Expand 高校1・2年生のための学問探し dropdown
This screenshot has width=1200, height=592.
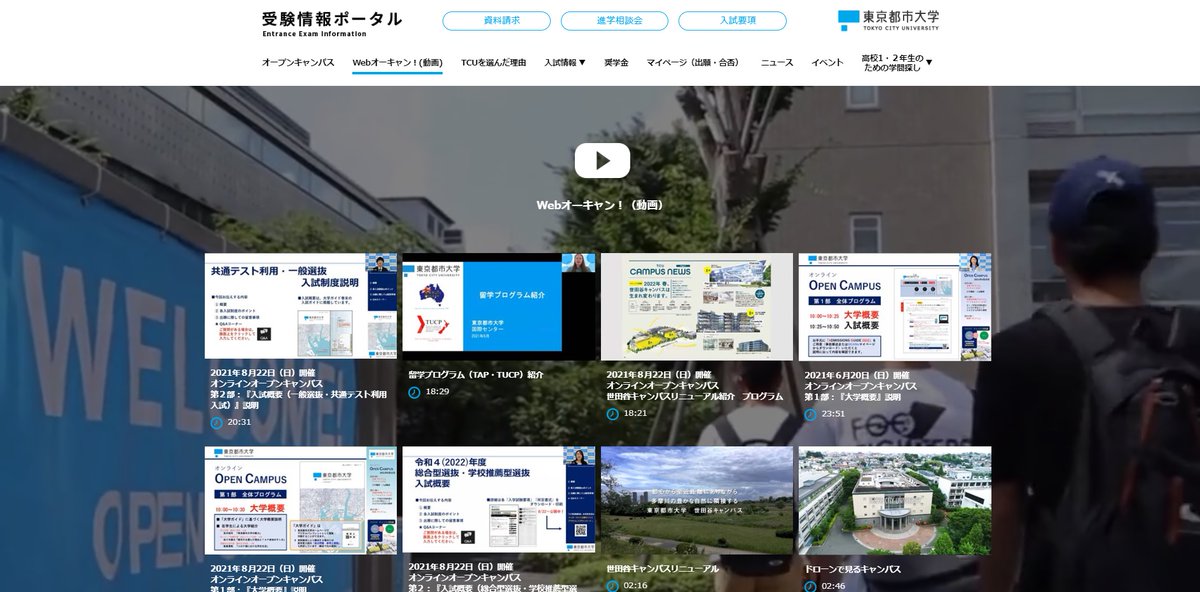896,63
